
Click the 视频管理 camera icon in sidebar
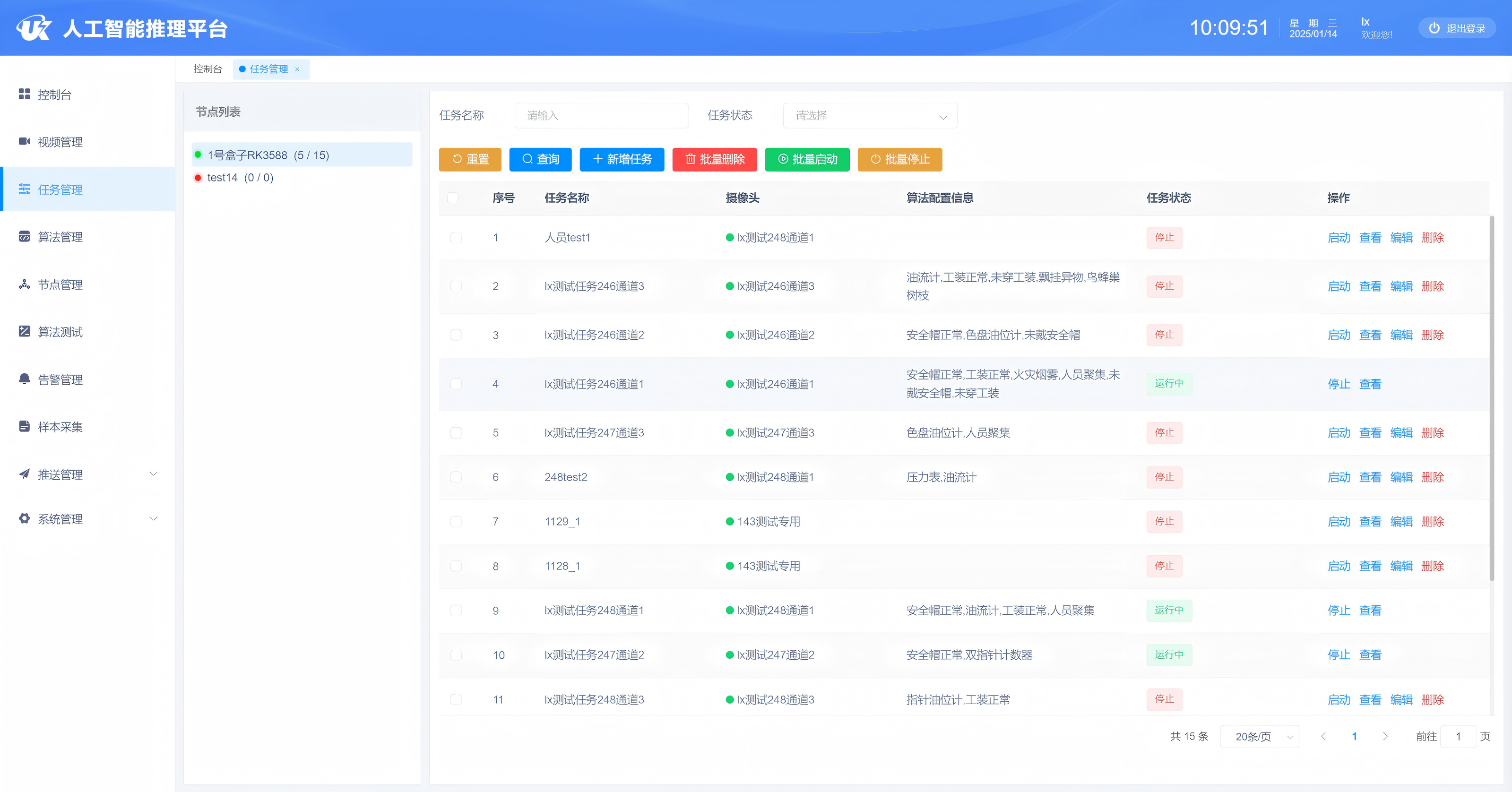[24, 141]
